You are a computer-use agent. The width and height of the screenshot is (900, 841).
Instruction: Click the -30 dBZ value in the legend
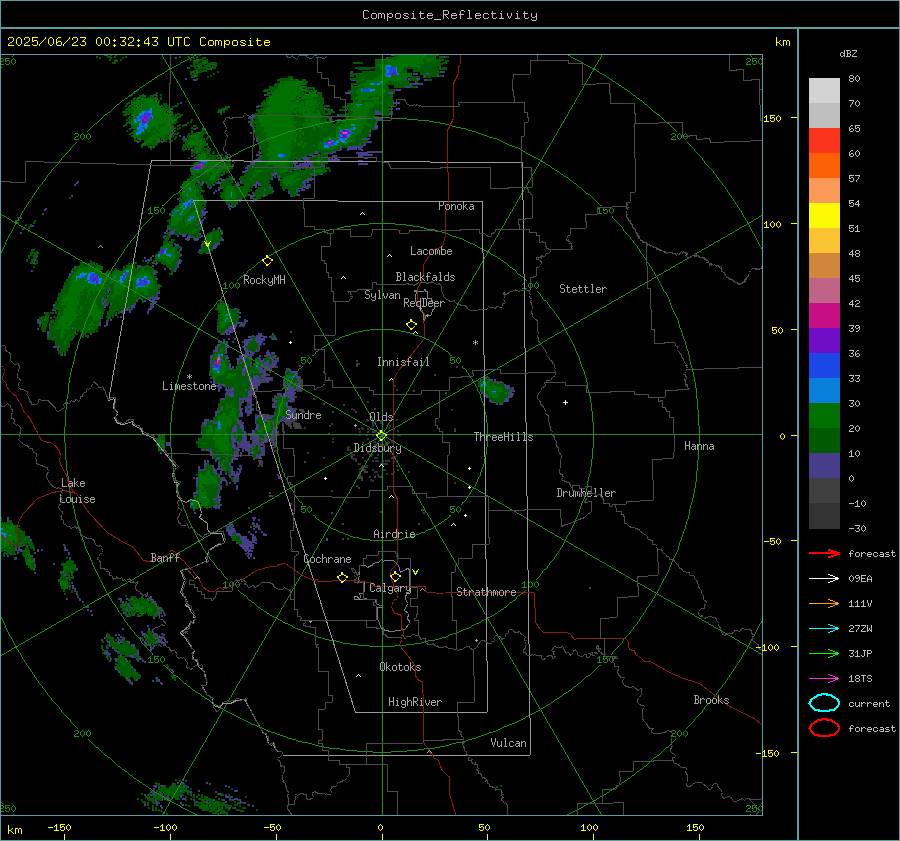click(857, 528)
